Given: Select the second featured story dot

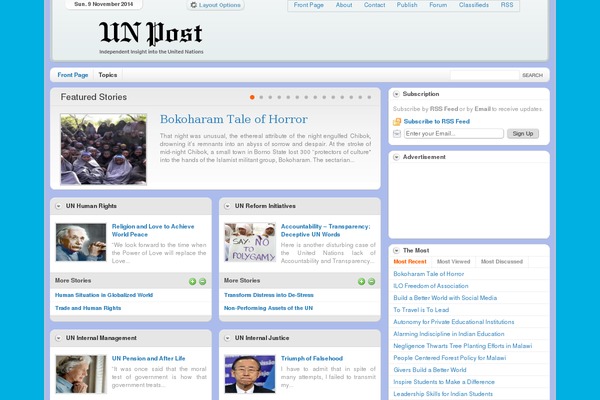Looking at the screenshot, I should [x=261, y=97].
